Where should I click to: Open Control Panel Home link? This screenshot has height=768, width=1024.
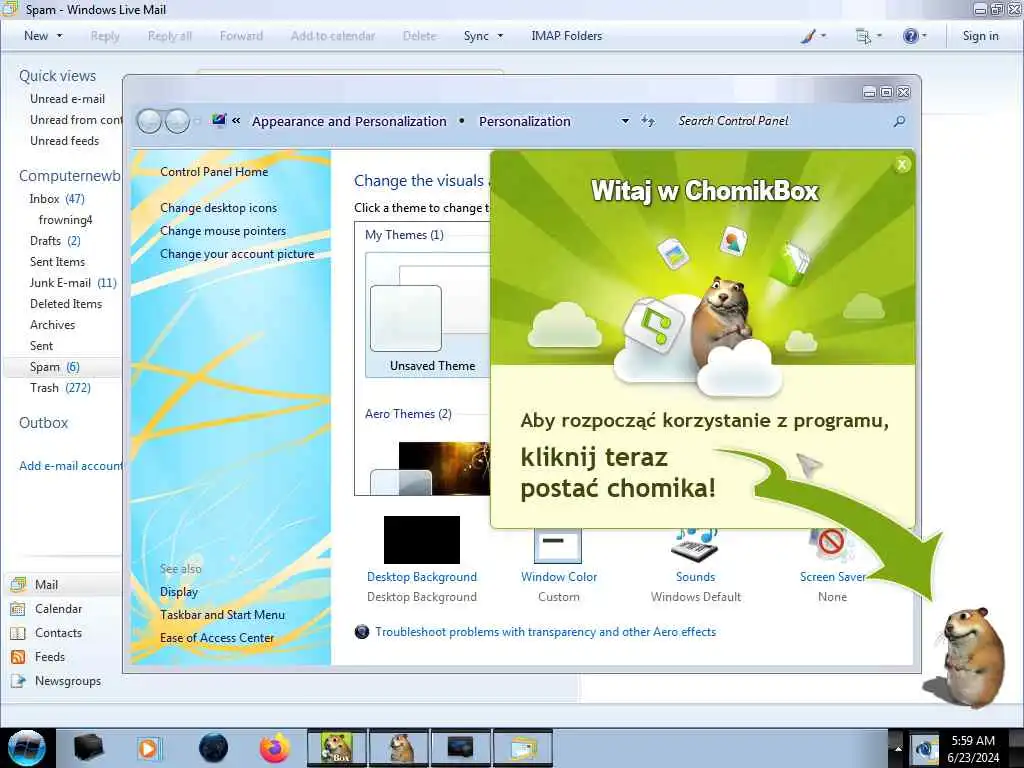[x=214, y=172]
